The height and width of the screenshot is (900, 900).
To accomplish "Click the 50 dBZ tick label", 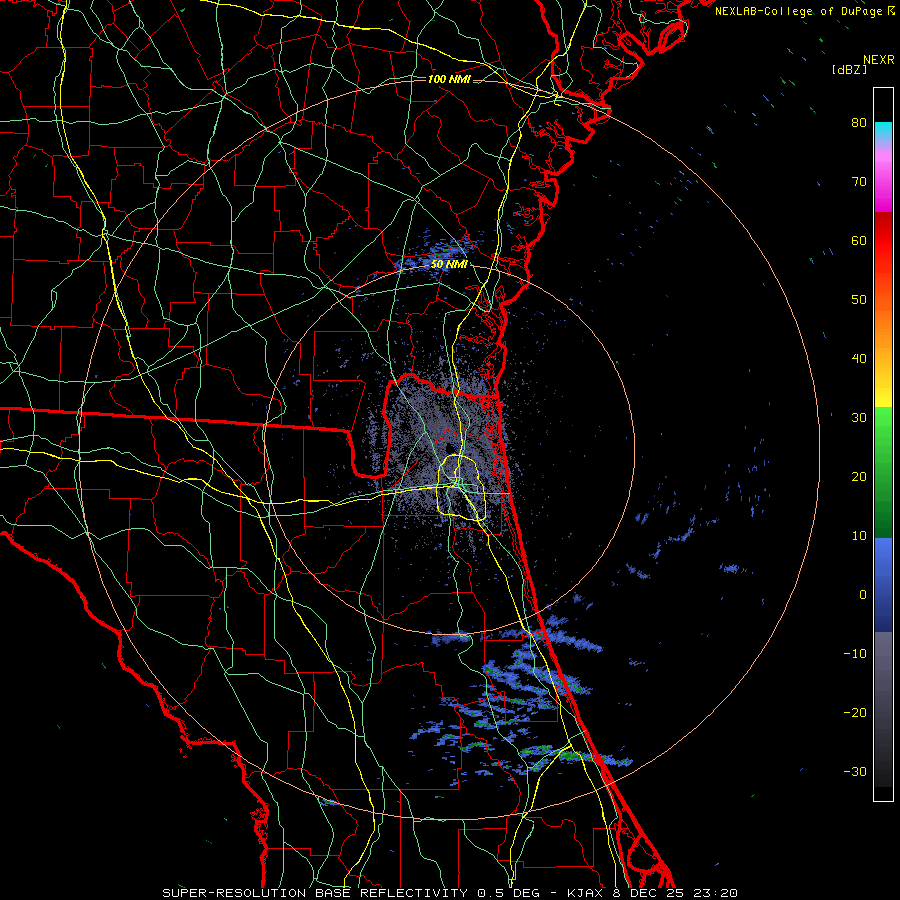I will click(859, 300).
